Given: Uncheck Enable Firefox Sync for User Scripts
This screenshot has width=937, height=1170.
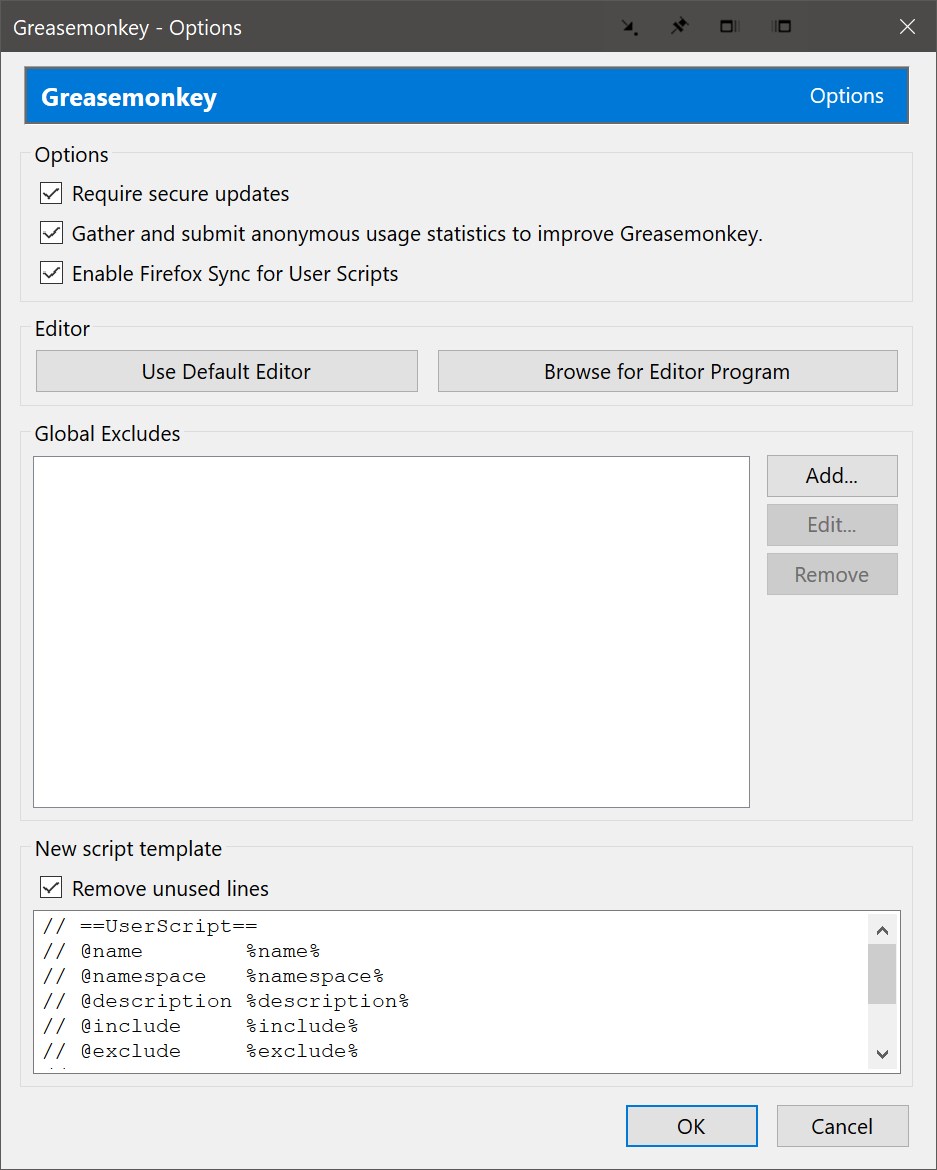Looking at the screenshot, I should point(51,274).
